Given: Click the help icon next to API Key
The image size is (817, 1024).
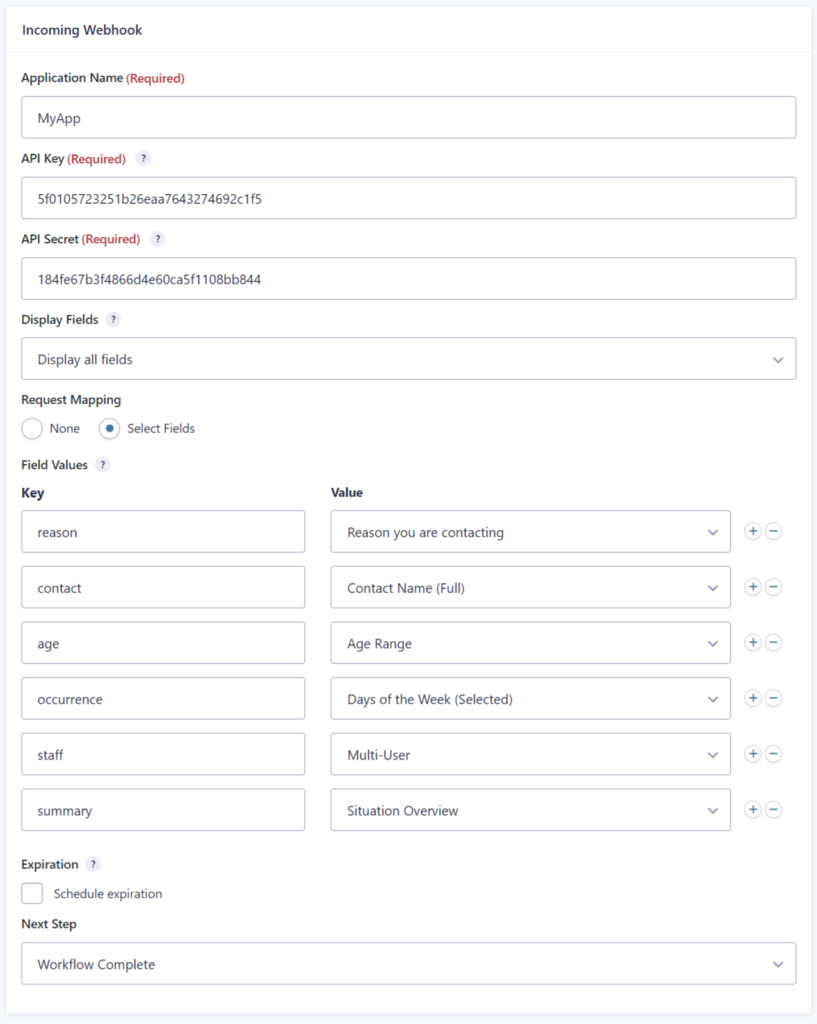Looking at the screenshot, I should 144,159.
